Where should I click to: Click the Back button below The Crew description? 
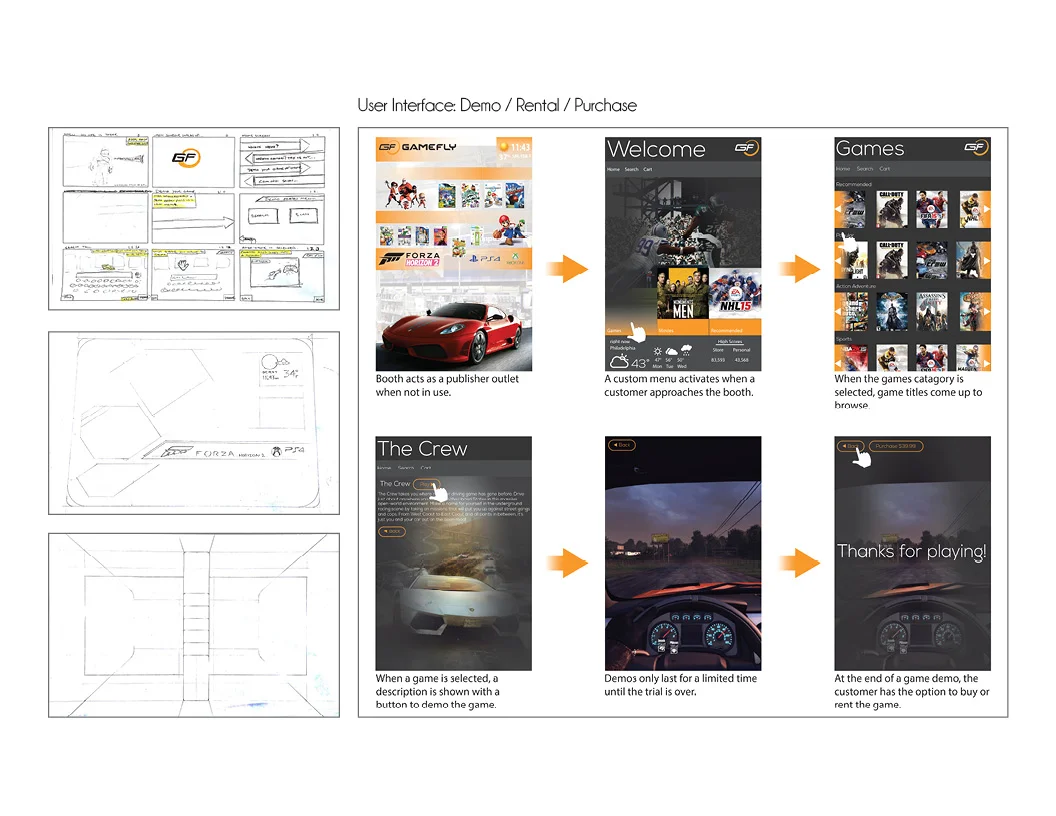(x=392, y=531)
